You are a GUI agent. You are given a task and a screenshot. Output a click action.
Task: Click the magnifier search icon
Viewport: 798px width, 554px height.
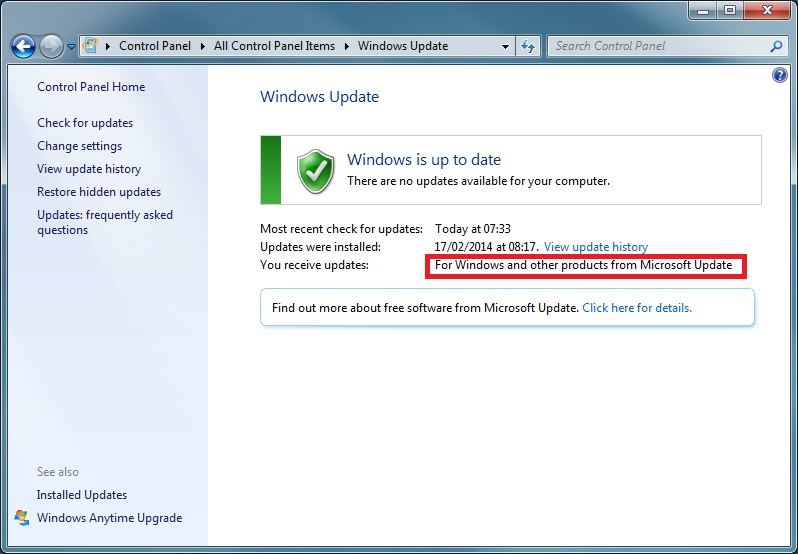pyautogui.click(x=776, y=46)
